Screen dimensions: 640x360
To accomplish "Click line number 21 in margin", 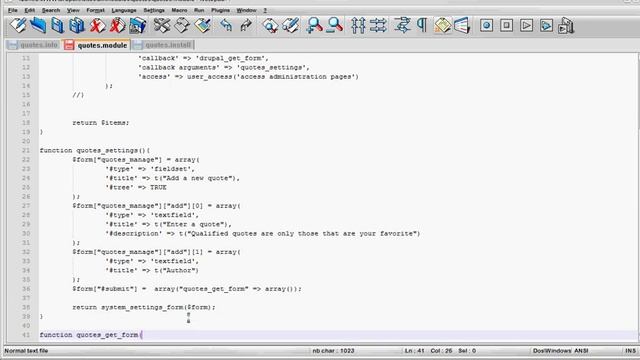I will pos(26,151).
